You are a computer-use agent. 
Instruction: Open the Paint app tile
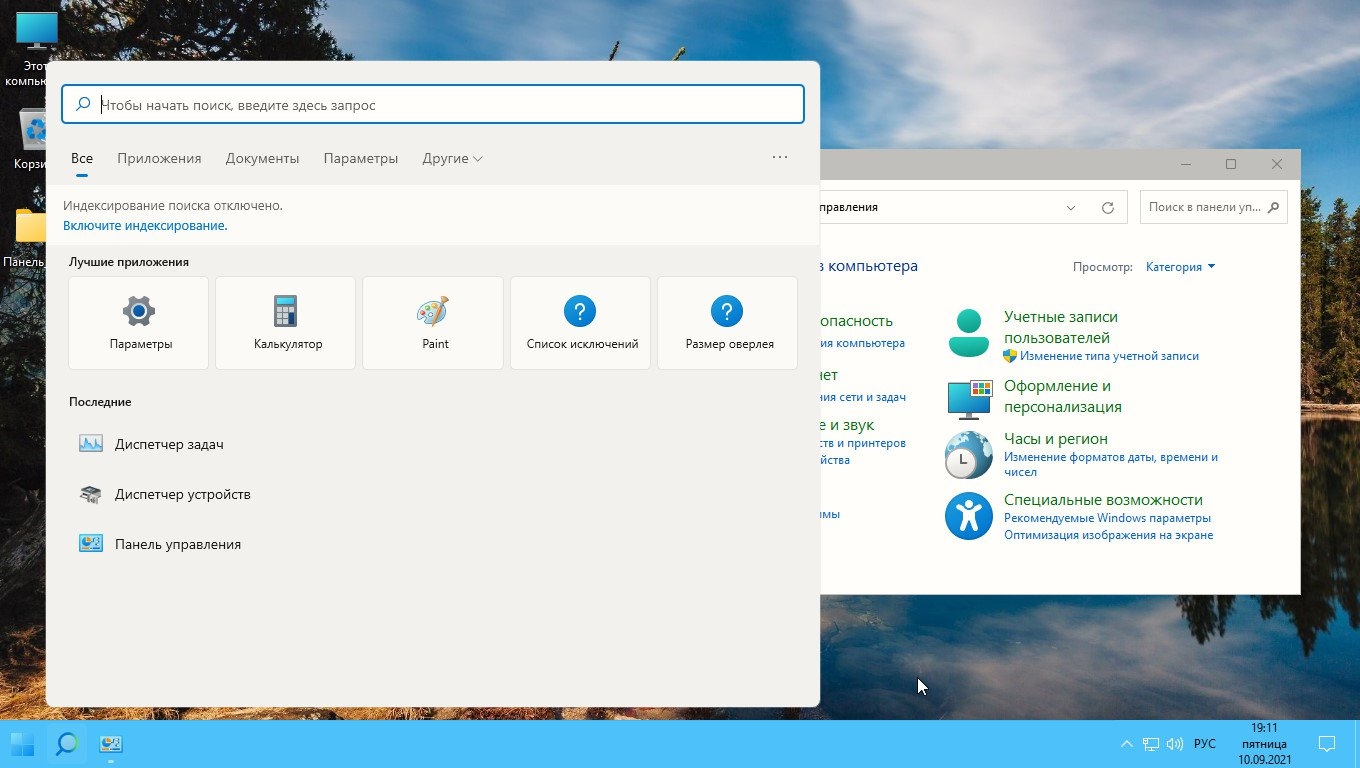(433, 323)
